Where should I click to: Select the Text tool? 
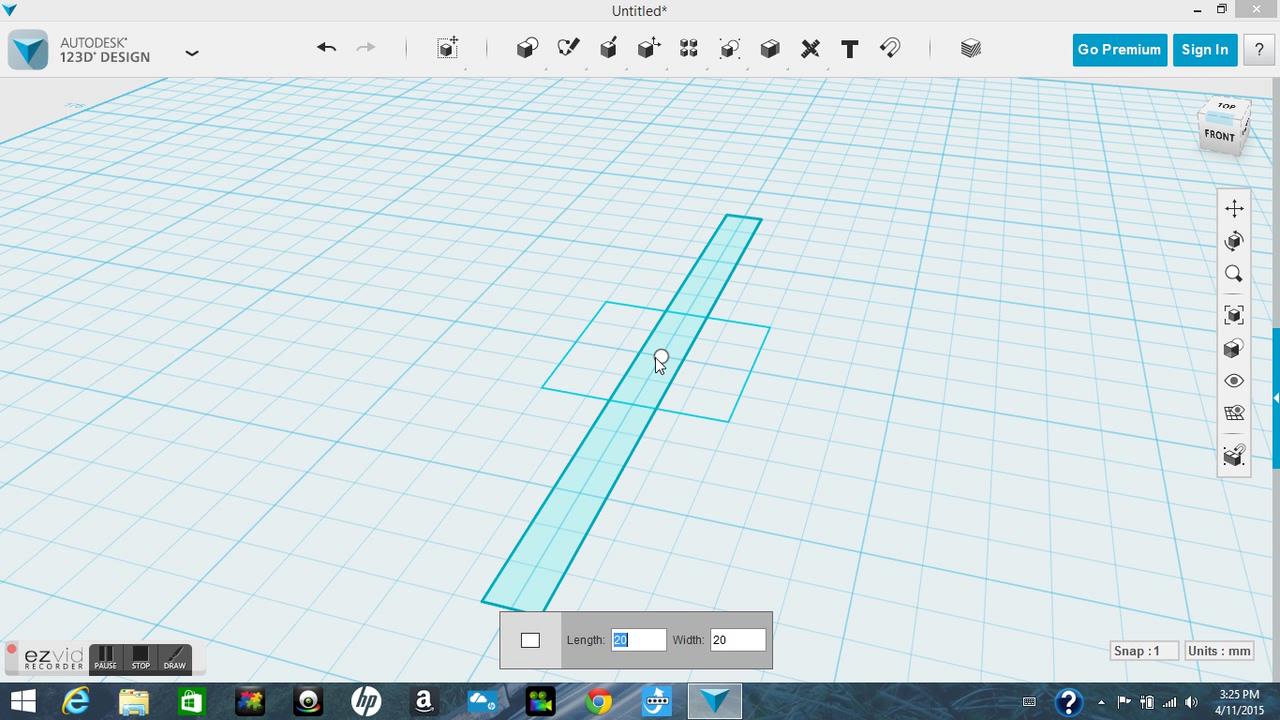(x=850, y=48)
